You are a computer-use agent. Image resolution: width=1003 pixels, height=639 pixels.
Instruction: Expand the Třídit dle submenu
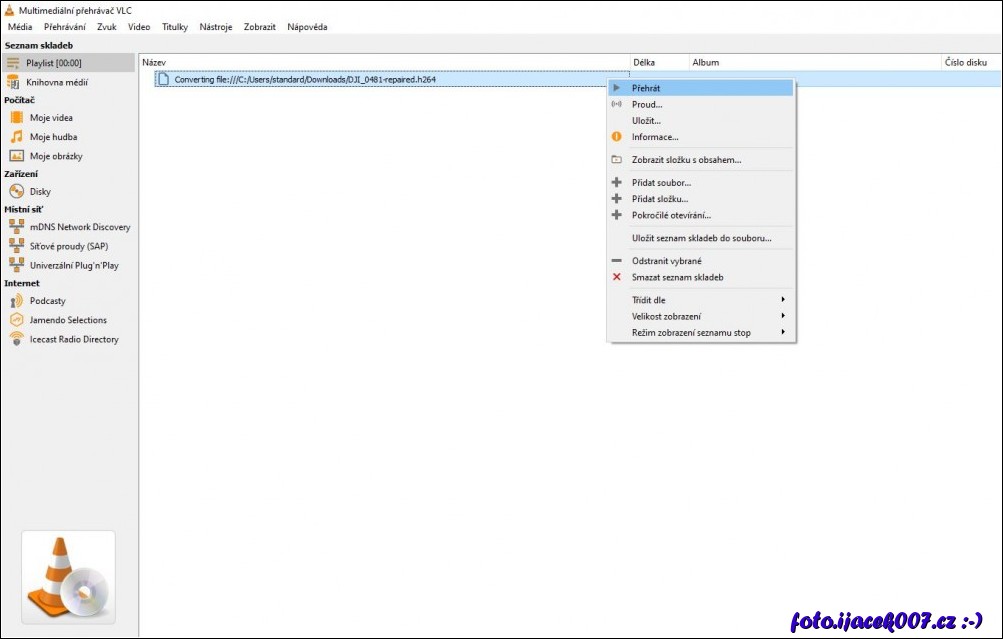coord(701,300)
